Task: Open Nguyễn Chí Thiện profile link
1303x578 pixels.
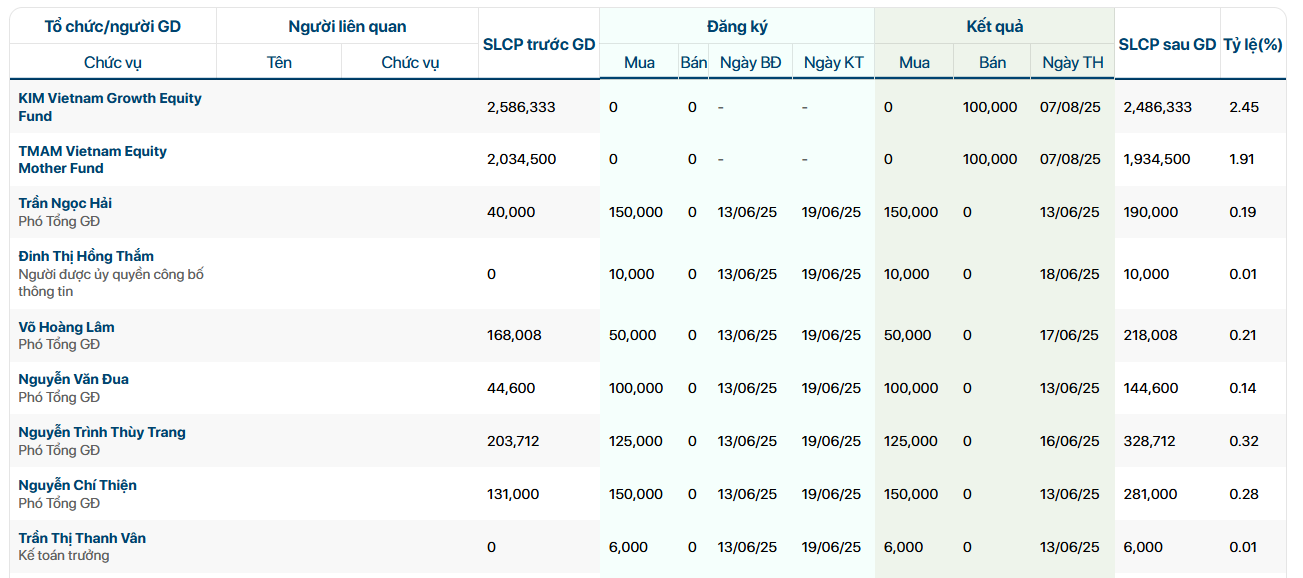Action: pyautogui.click(x=77, y=485)
